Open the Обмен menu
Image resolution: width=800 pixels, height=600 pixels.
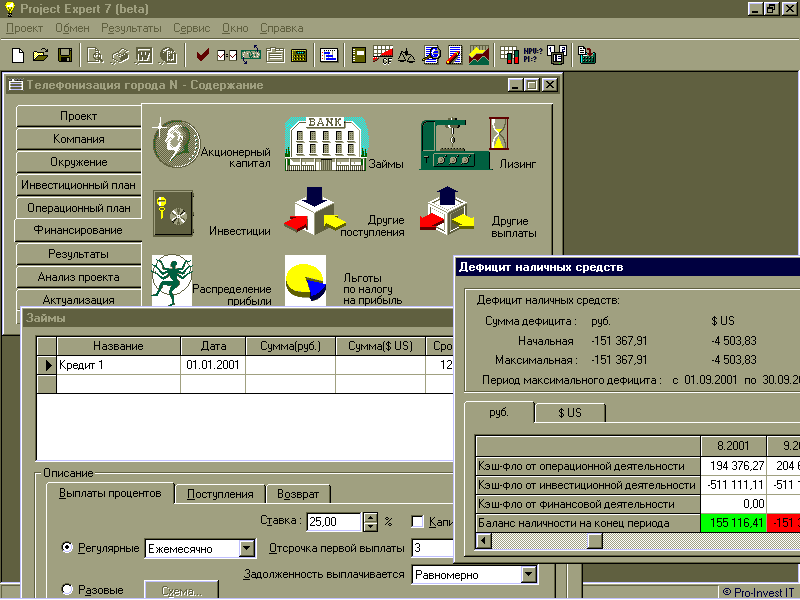pyautogui.click(x=72, y=28)
